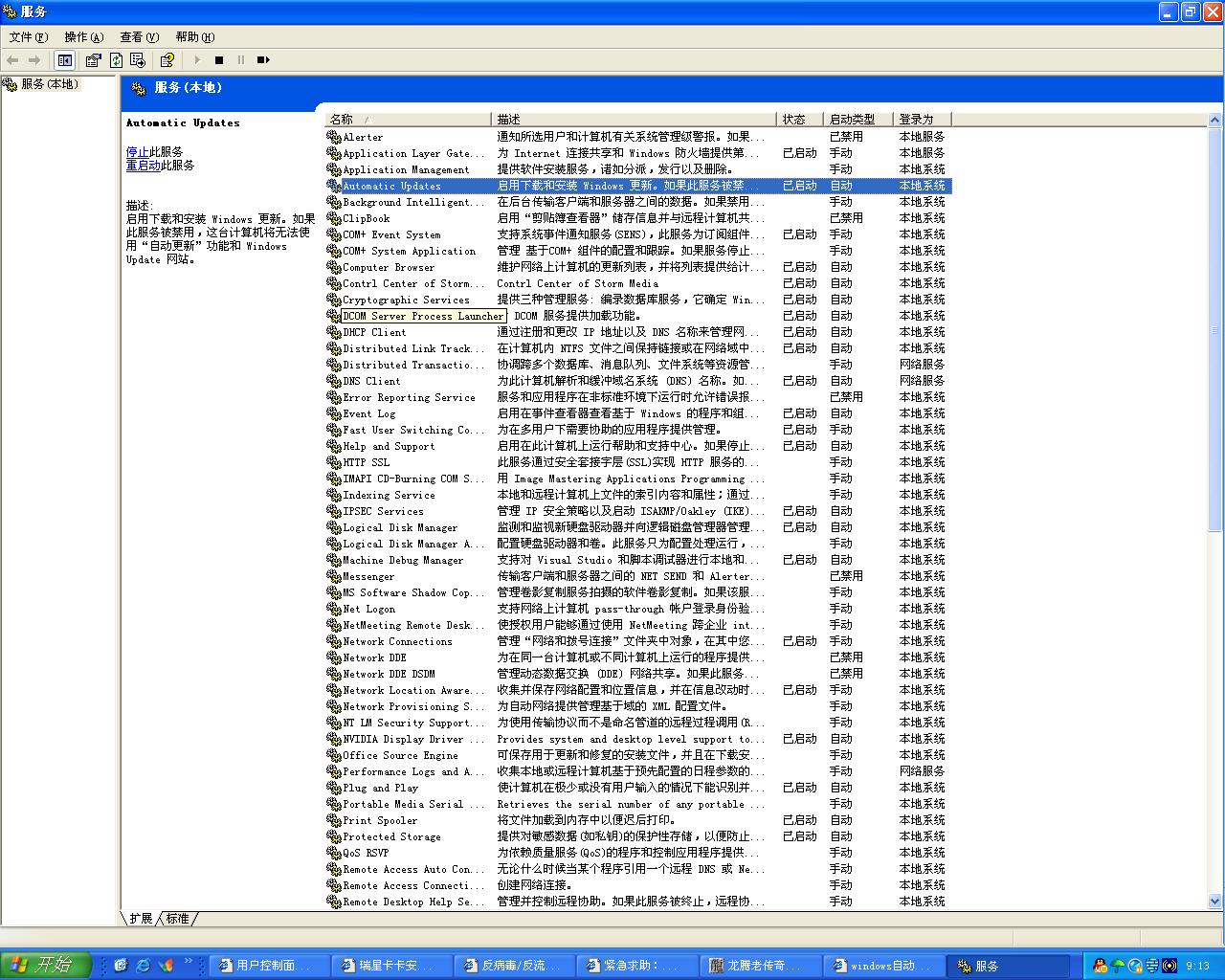Select the Background Intelligent service row
The width and height of the screenshot is (1225, 980).
tap(638, 202)
